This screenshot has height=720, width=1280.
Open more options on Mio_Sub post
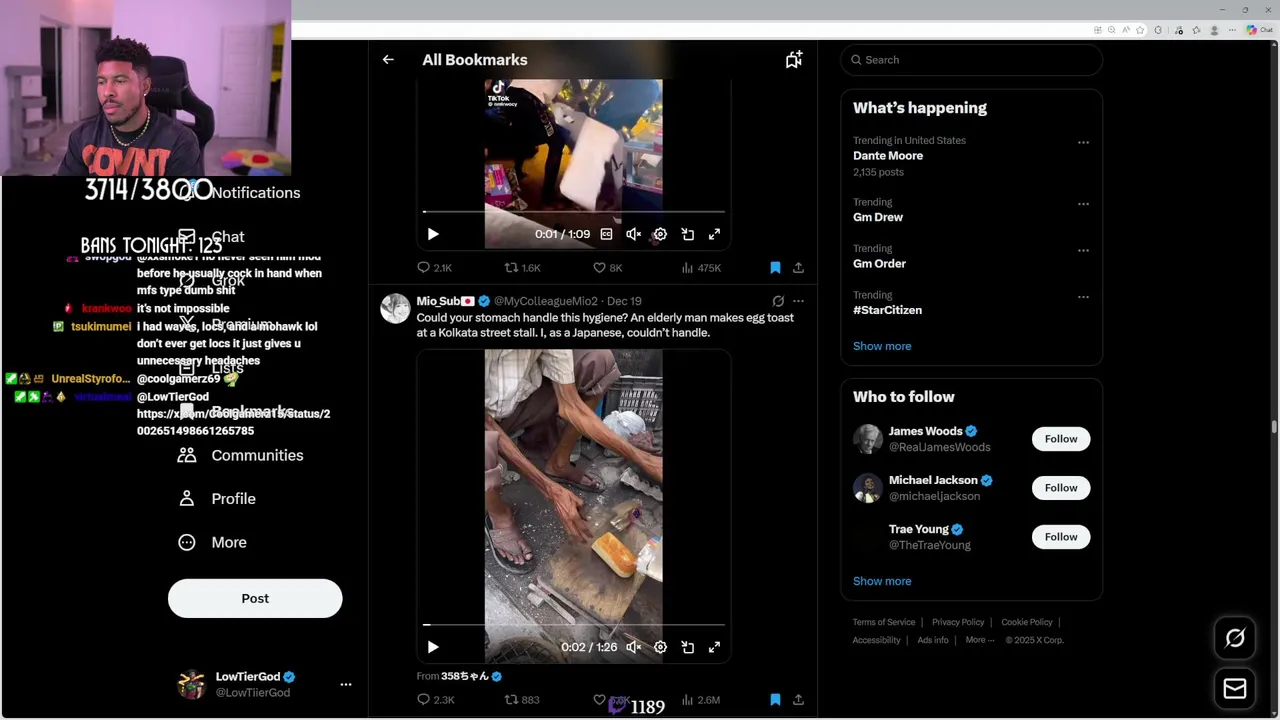click(798, 301)
